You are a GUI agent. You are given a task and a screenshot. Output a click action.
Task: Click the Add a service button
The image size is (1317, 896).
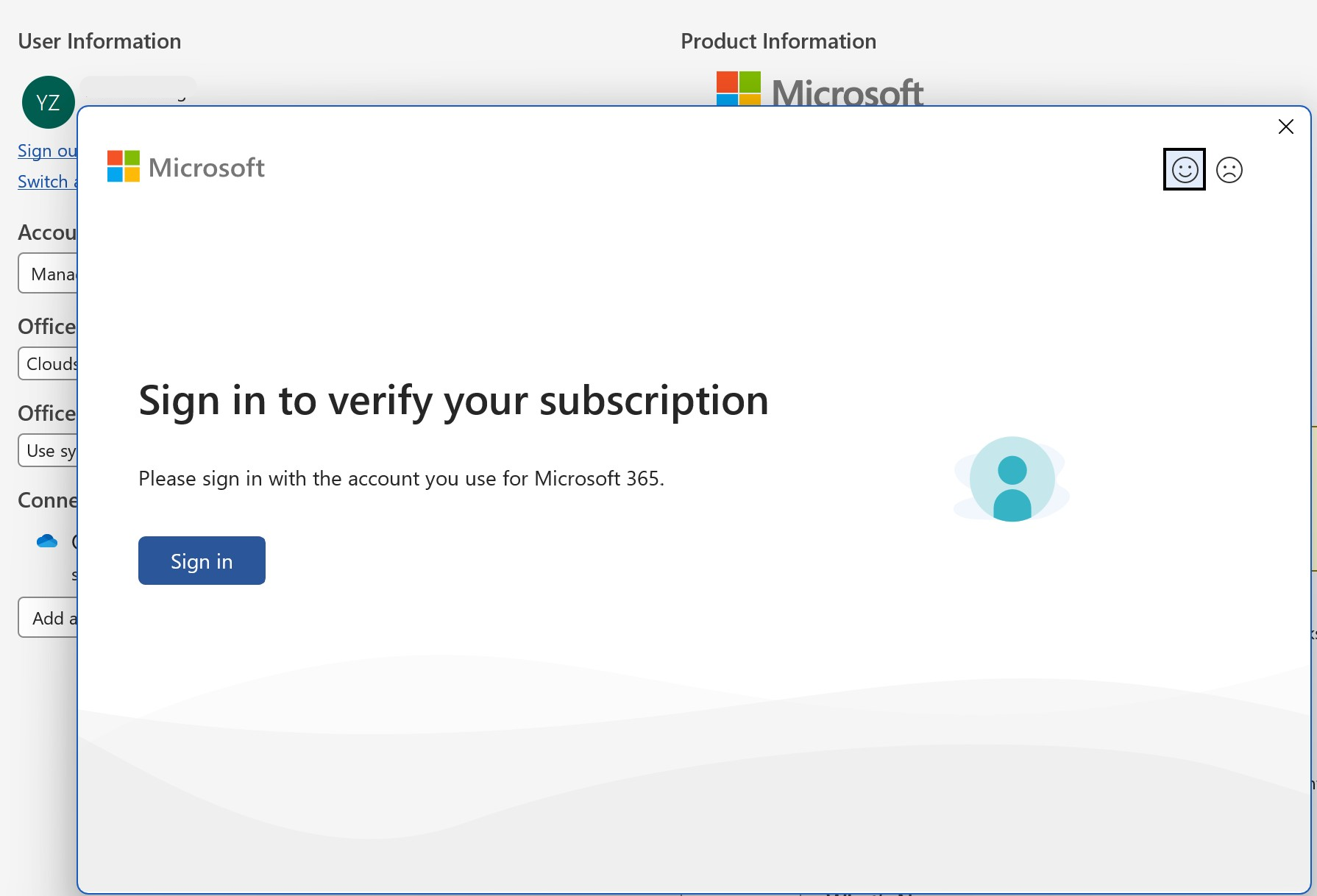coord(48,617)
